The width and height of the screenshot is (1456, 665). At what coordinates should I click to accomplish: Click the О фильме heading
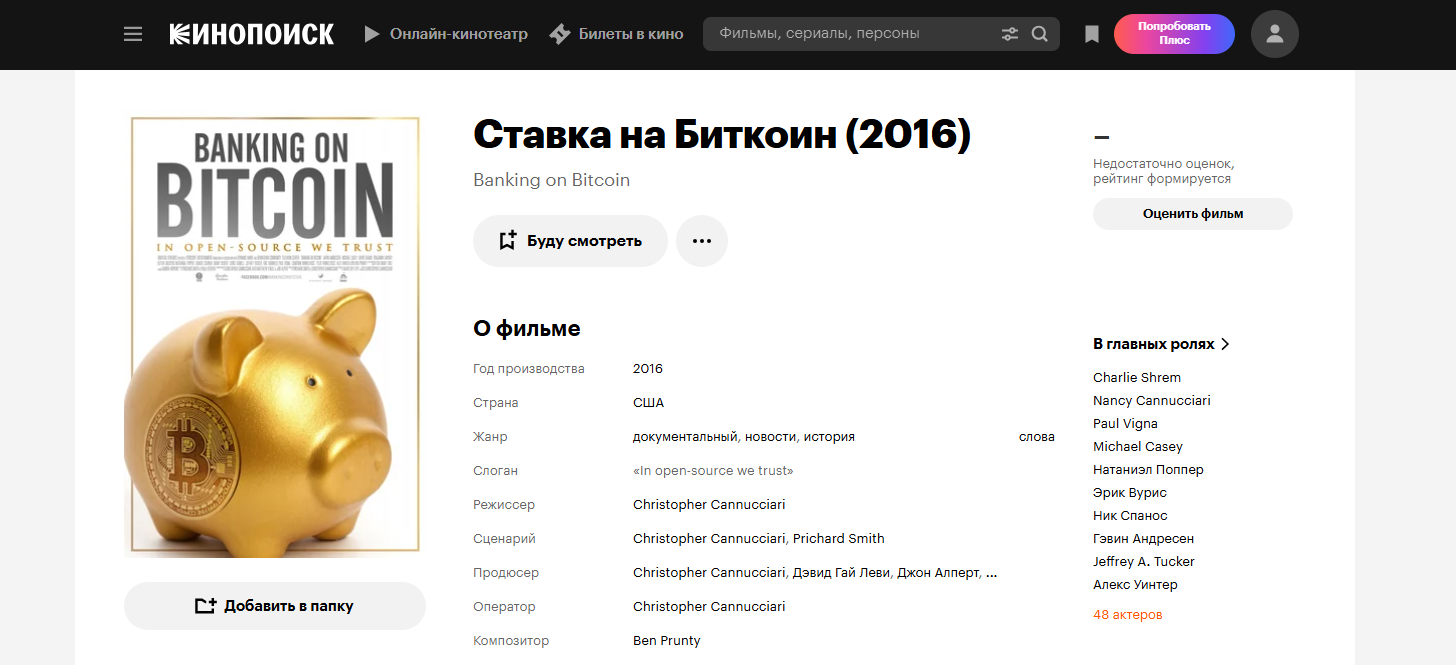(x=527, y=329)
